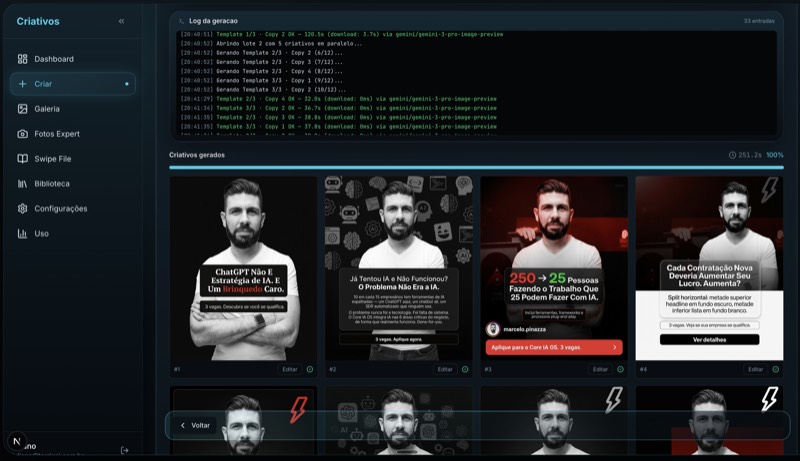This screenshot has height=461, width=800.
Task: Click log line 'Template 1/3 · Copy 2 OK'
Action: [x=341, y=35]
